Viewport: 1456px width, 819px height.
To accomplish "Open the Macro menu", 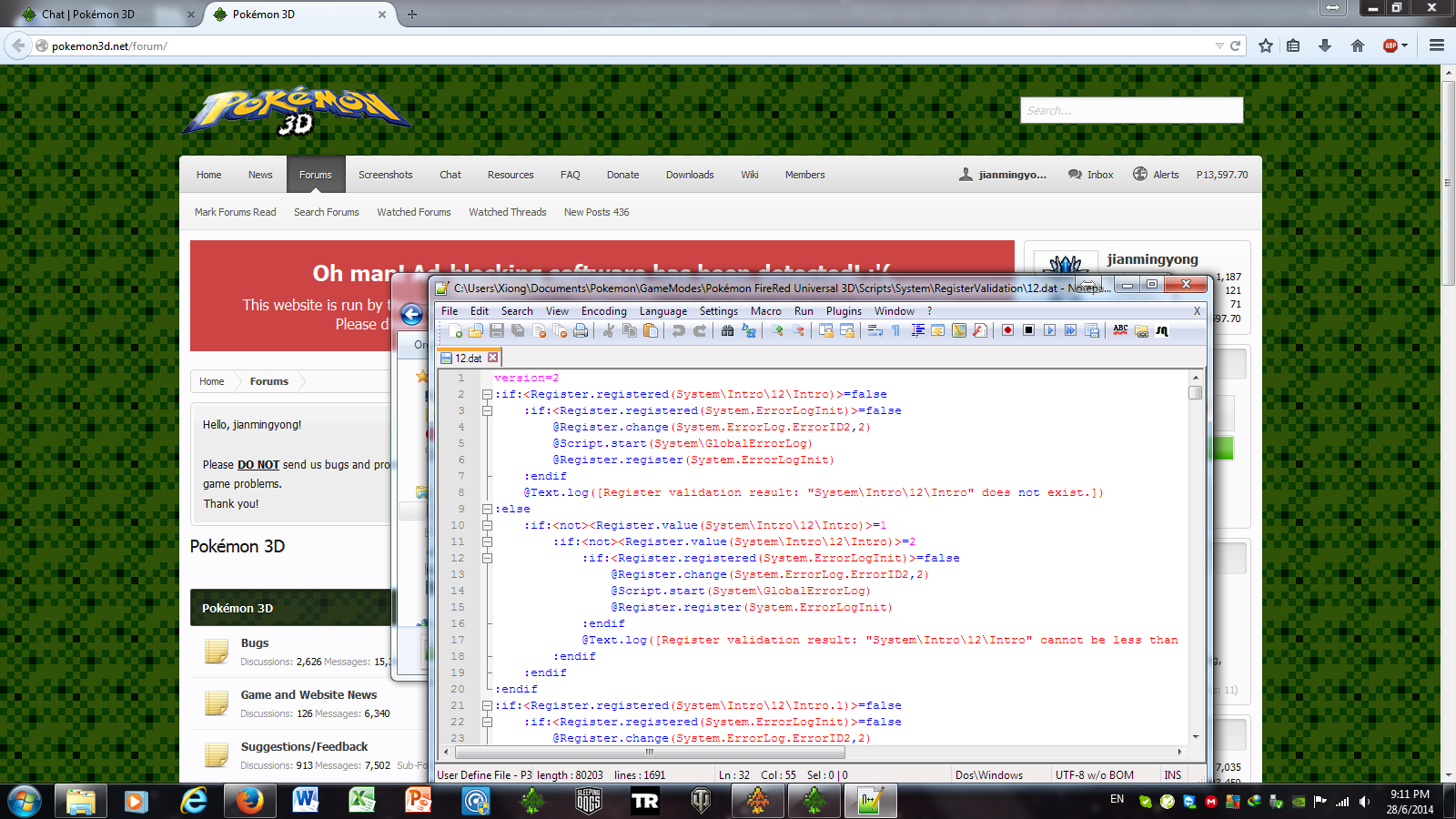I will click(x=766, y=311).
